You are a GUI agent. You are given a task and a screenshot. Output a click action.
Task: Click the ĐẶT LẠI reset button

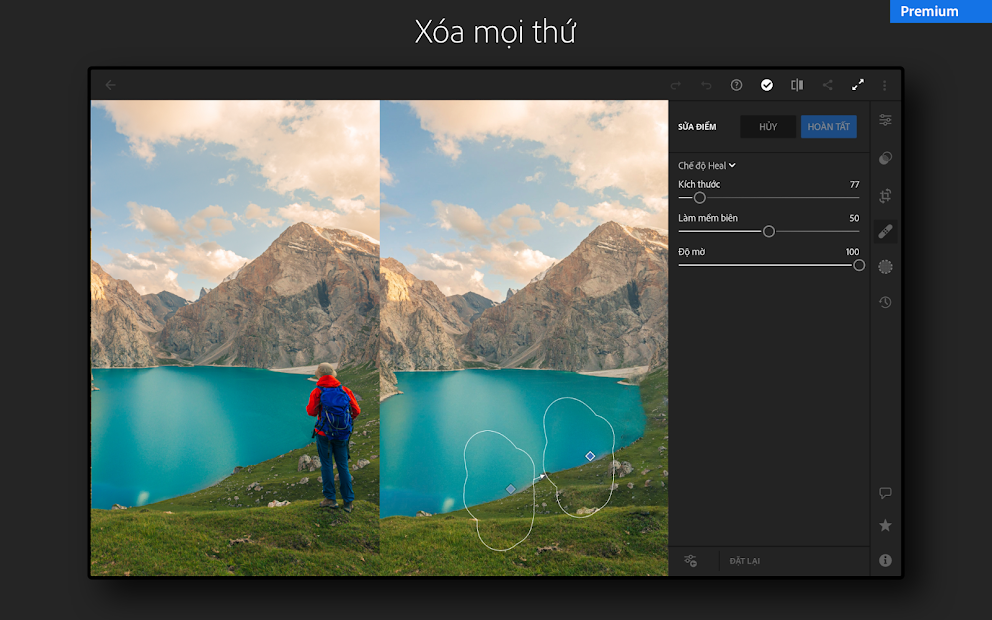click(745, 561)
